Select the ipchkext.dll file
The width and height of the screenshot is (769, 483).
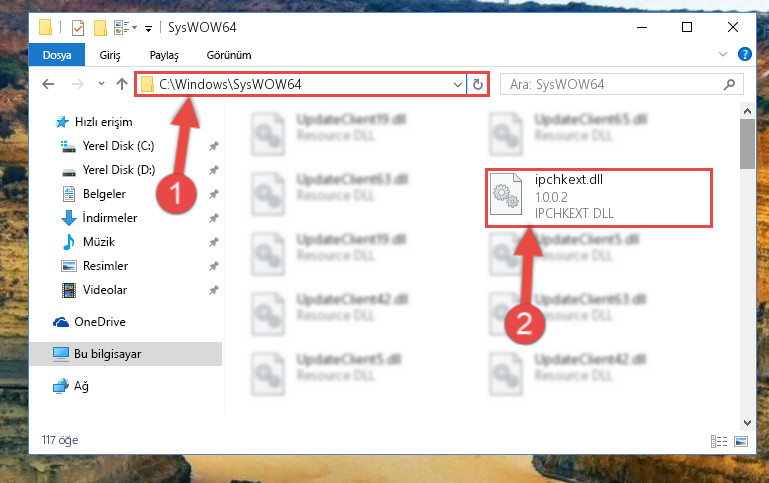click(598, 198)
